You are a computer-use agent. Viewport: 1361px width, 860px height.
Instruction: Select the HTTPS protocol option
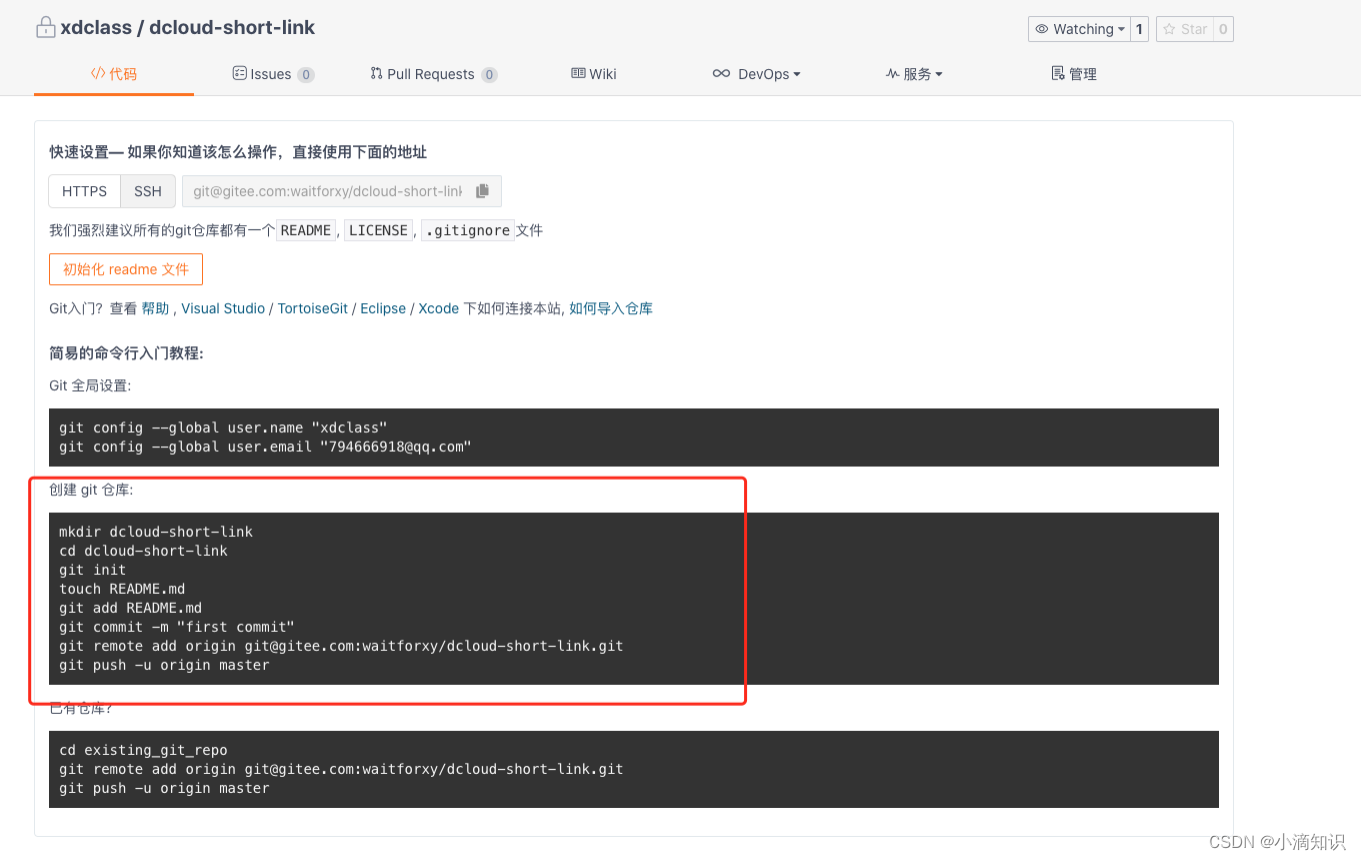click(x=84, y=191)
